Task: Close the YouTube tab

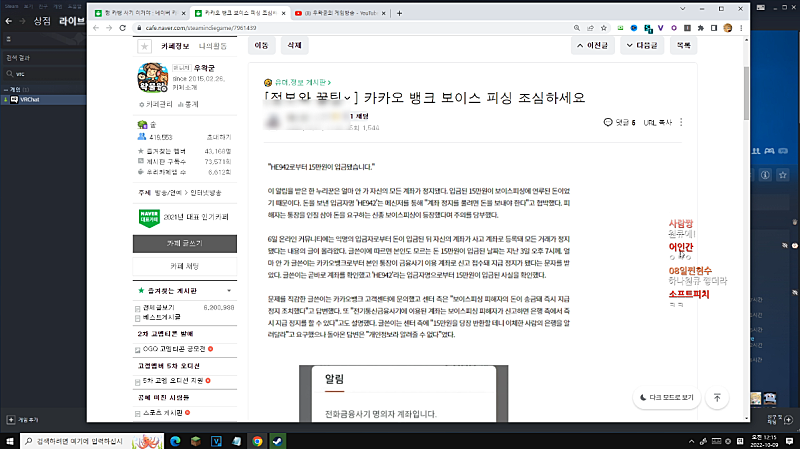Action: 384,13
